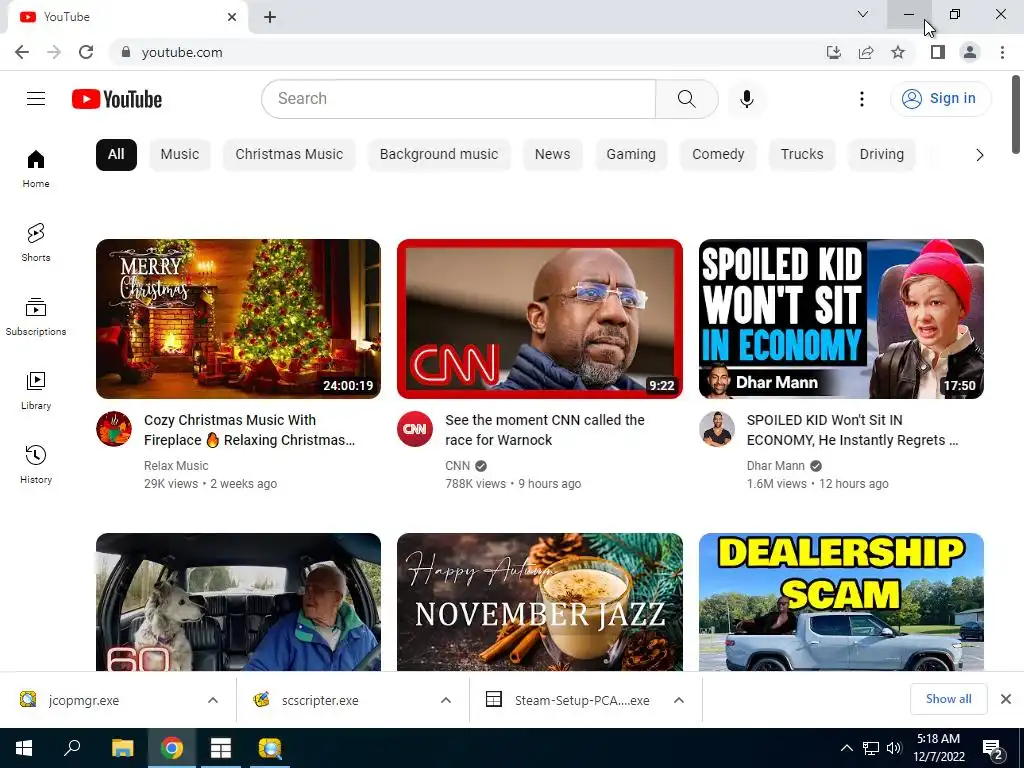Select the Background music filter chip
Image resolution: width=1024 pixels, height=768 pixels.
(439, 155)
